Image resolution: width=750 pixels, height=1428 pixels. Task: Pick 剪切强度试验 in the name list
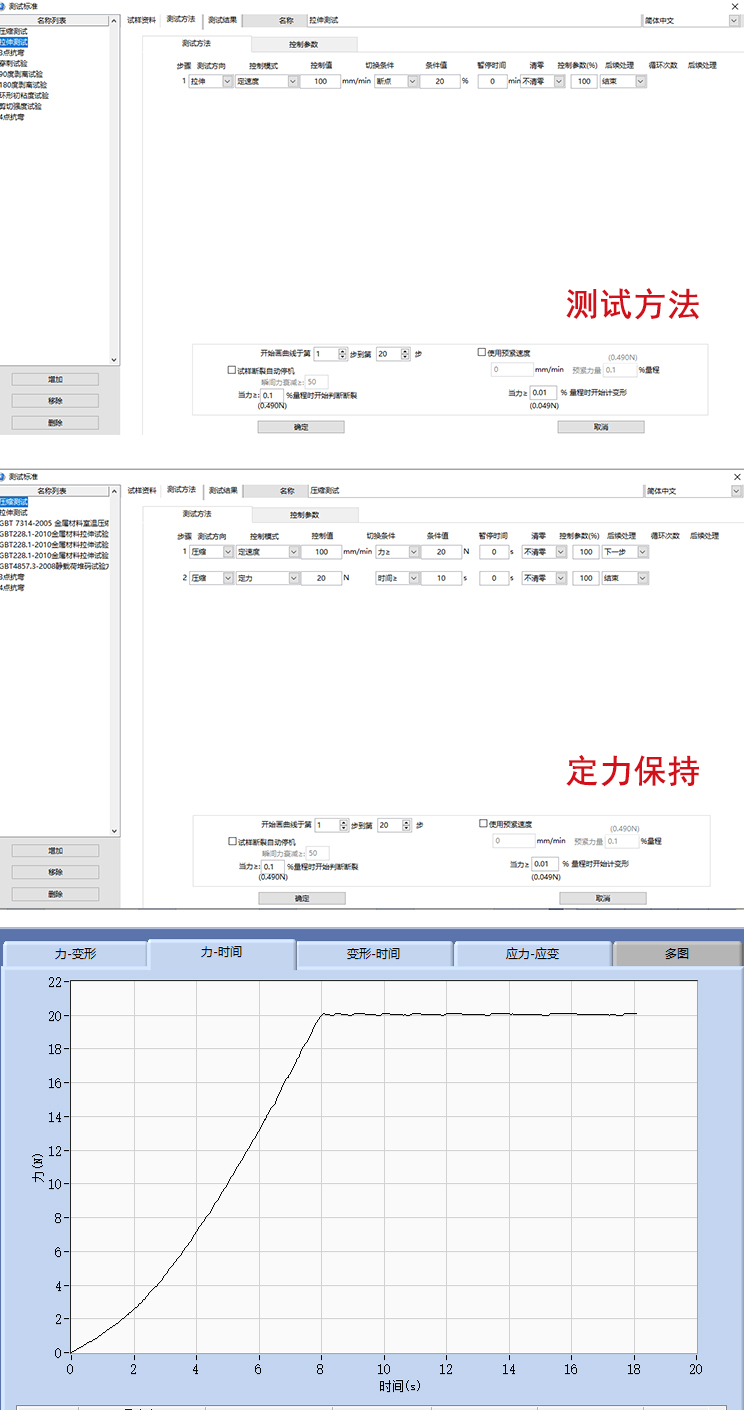[x=21, y=106]
